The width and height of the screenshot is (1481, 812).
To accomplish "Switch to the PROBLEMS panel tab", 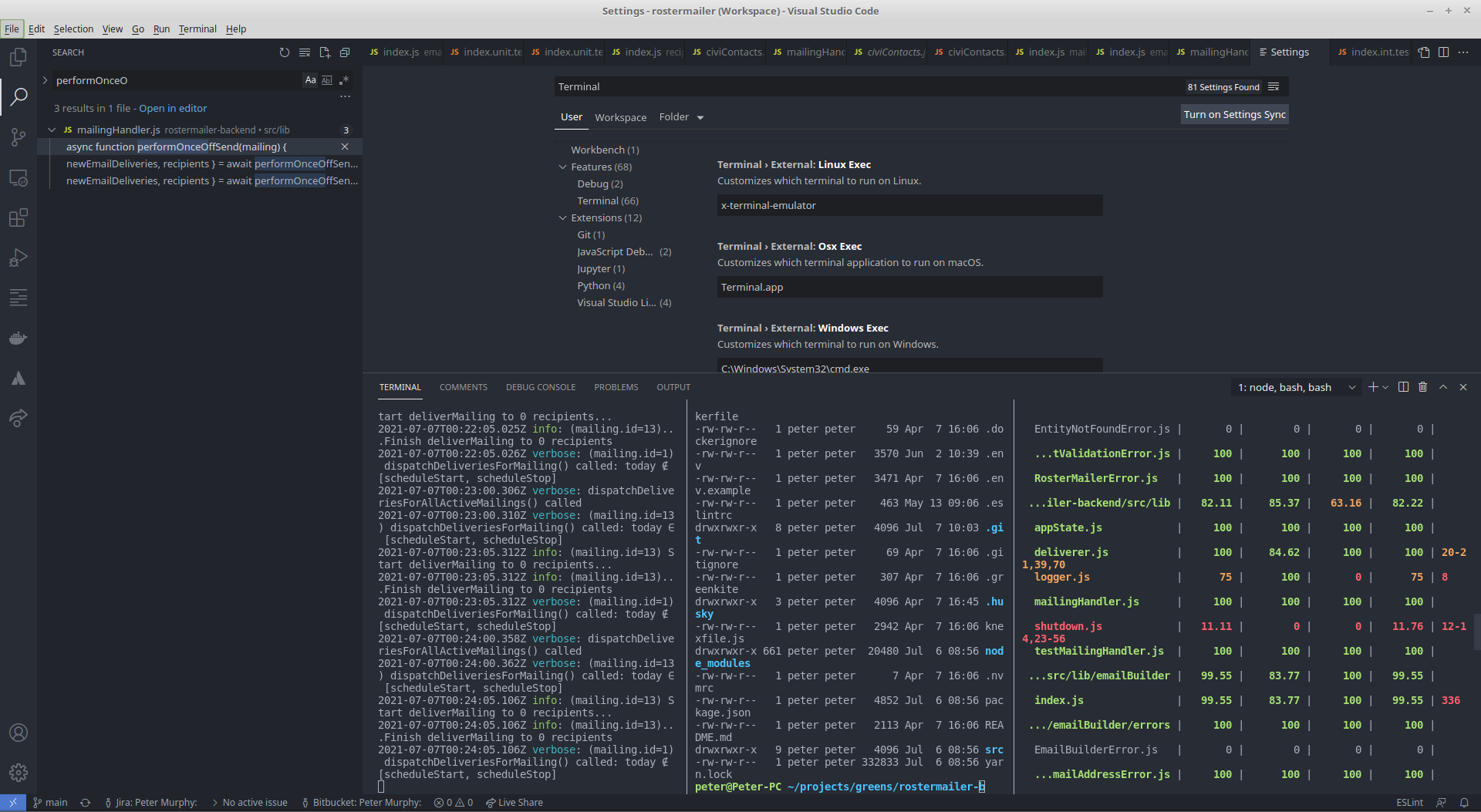I will click(x=616, y=386).
